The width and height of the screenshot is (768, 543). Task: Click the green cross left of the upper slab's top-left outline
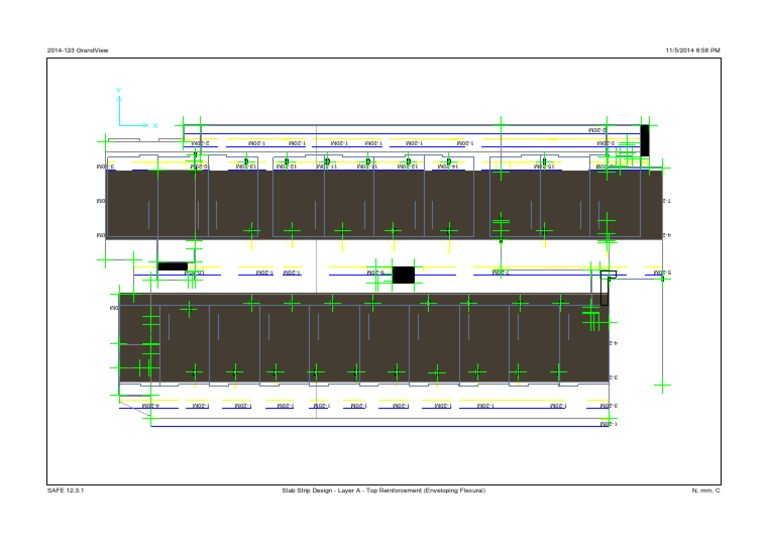coord(105,142)
